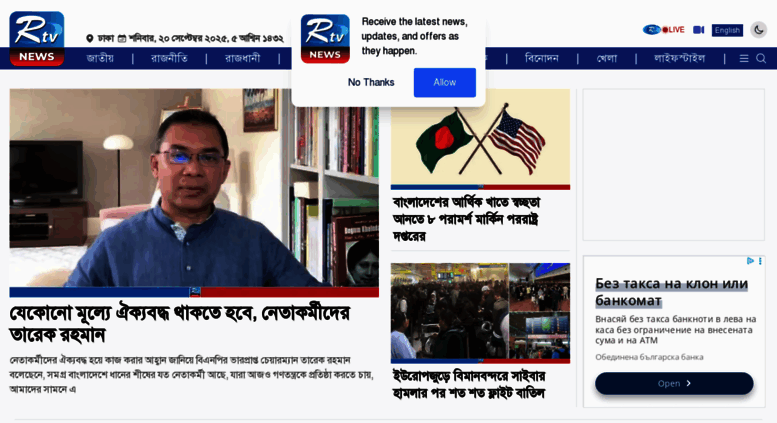Switch site language to English

pyautogui.click(x=727, y=30)
